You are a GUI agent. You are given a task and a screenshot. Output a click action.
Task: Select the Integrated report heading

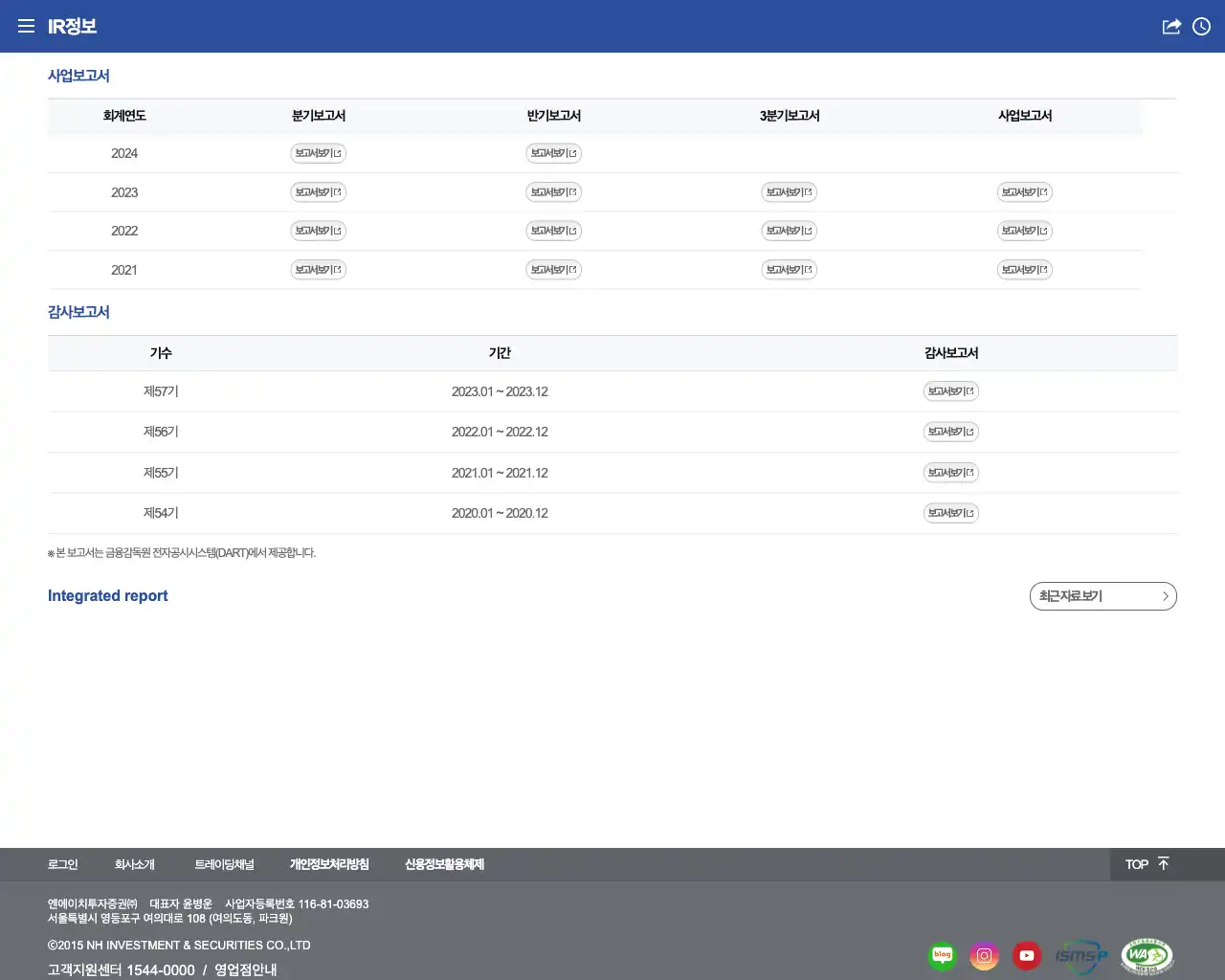108,595
